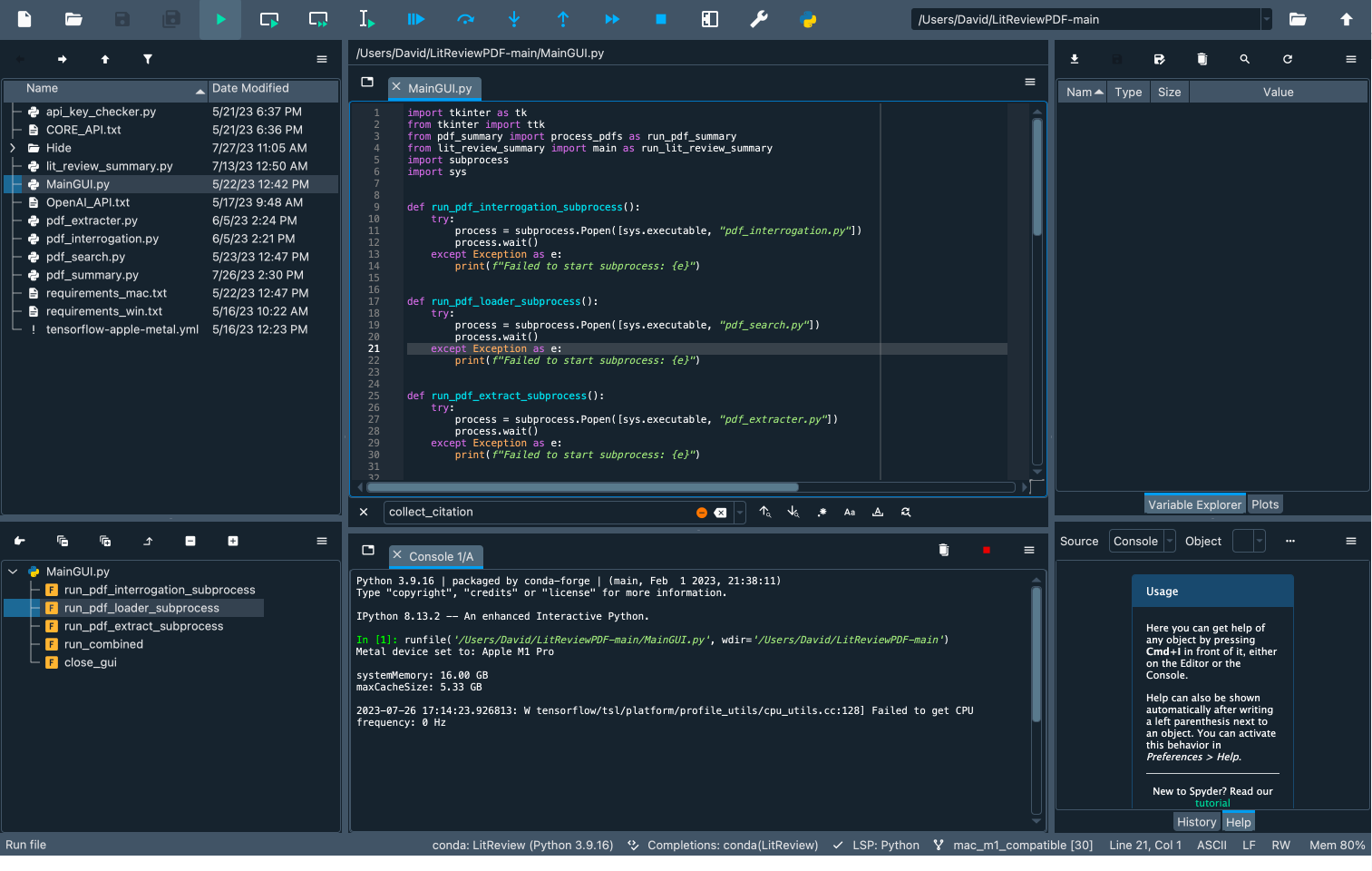Open the PYTHONPATH manager Python icon

tap(806, 19)
